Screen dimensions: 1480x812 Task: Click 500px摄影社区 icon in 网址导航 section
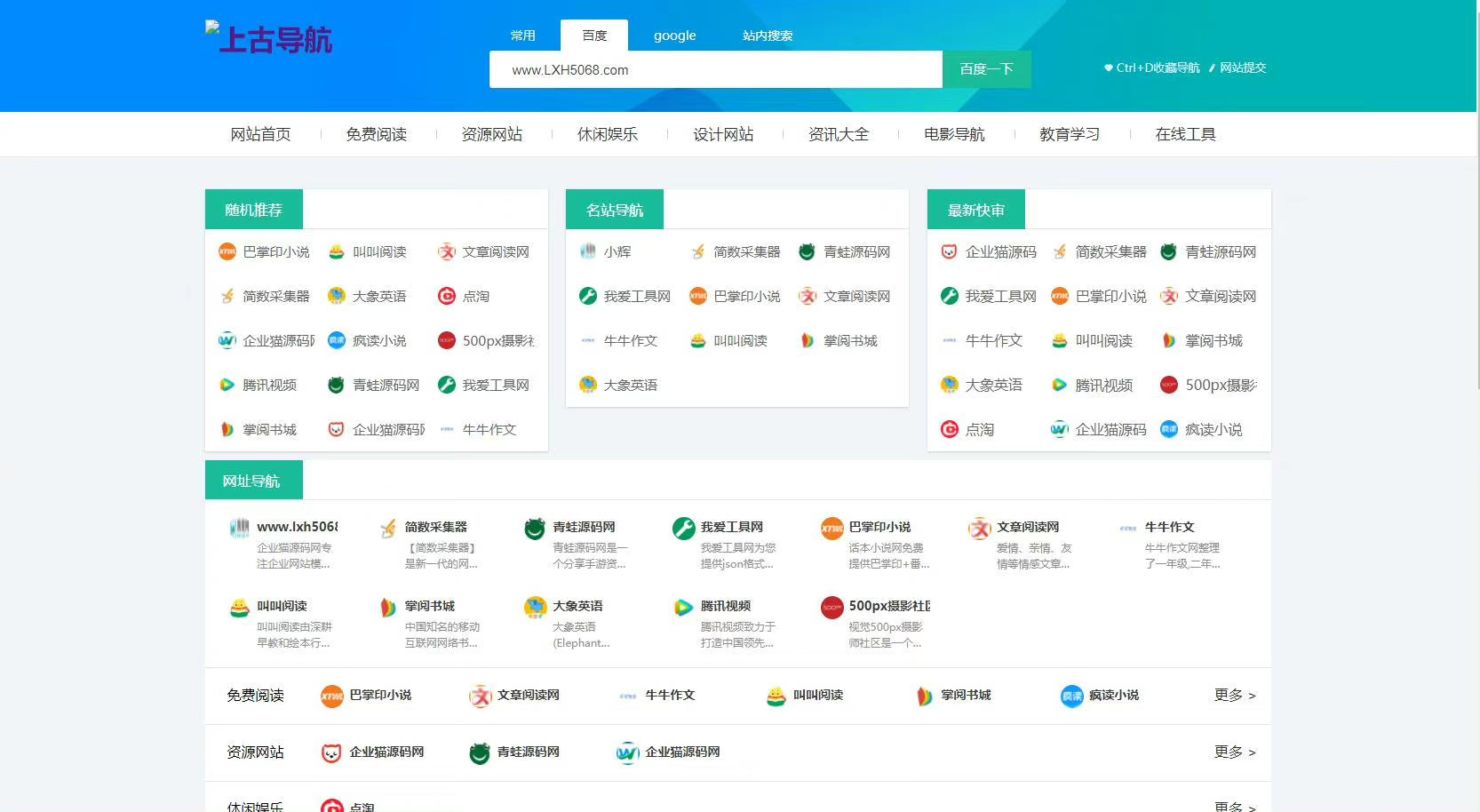pos(832,608)
